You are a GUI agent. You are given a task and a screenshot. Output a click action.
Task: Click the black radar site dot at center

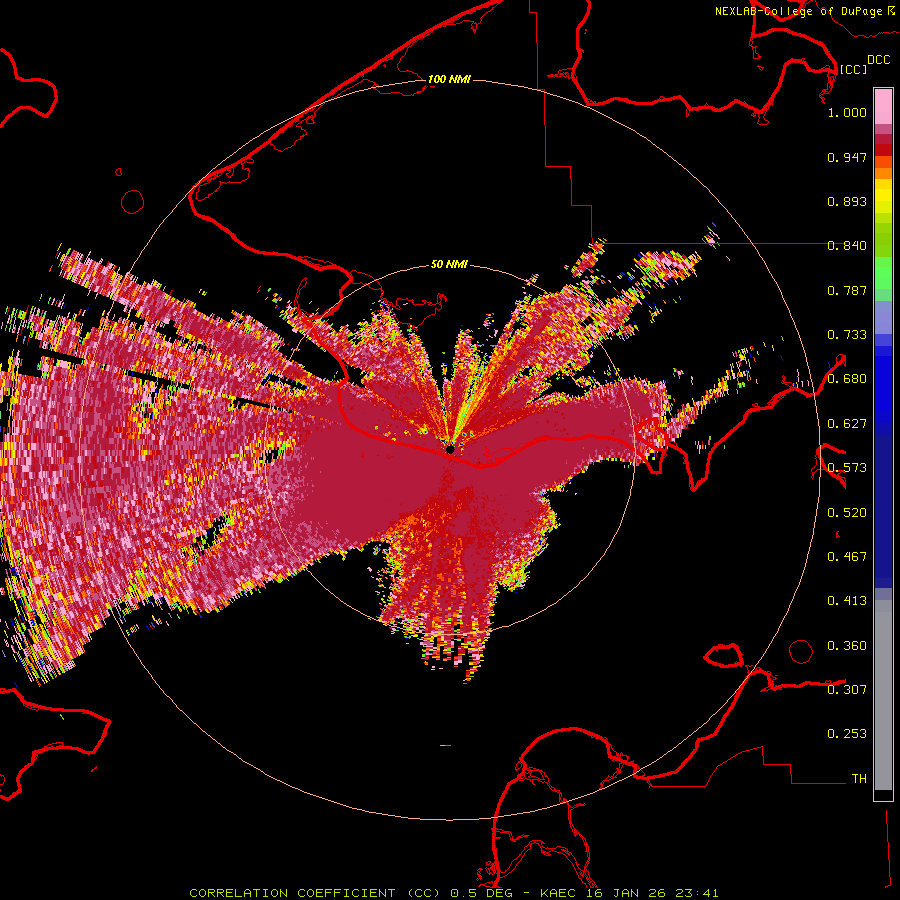(450, 449)
